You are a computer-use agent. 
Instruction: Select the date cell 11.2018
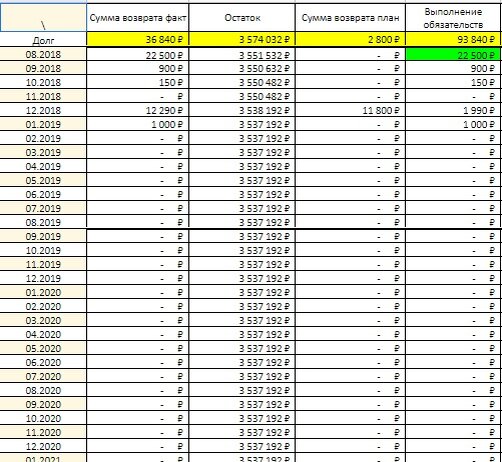pos(43,96)
